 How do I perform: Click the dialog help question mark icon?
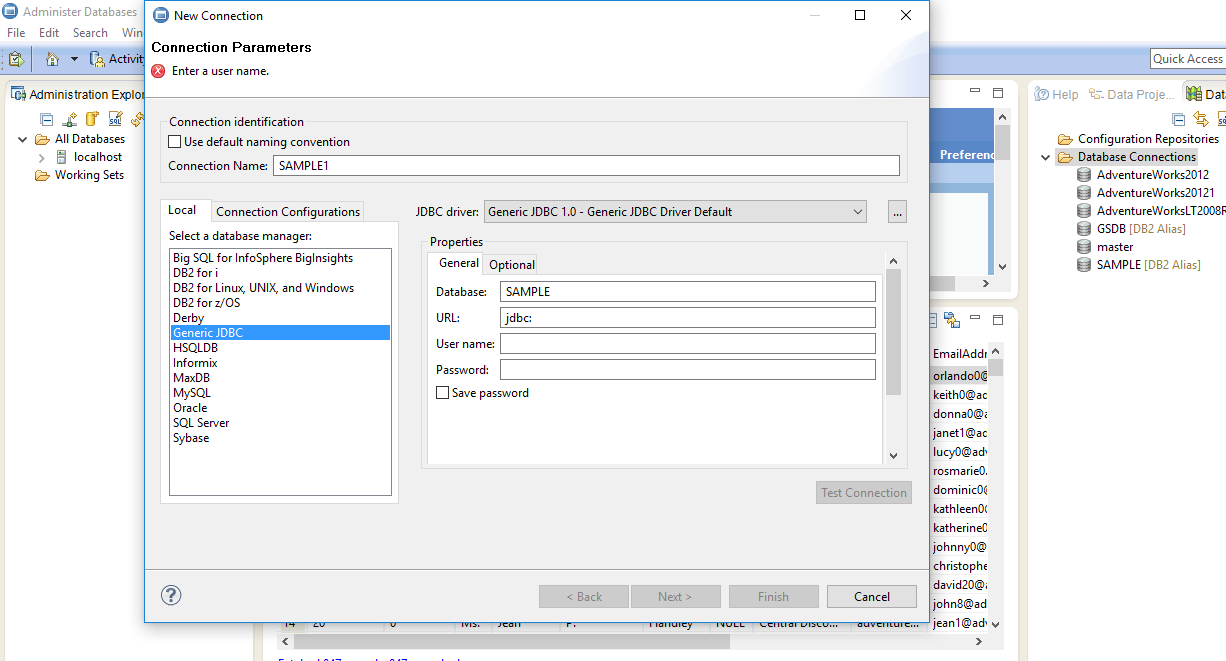pos(171,595)
